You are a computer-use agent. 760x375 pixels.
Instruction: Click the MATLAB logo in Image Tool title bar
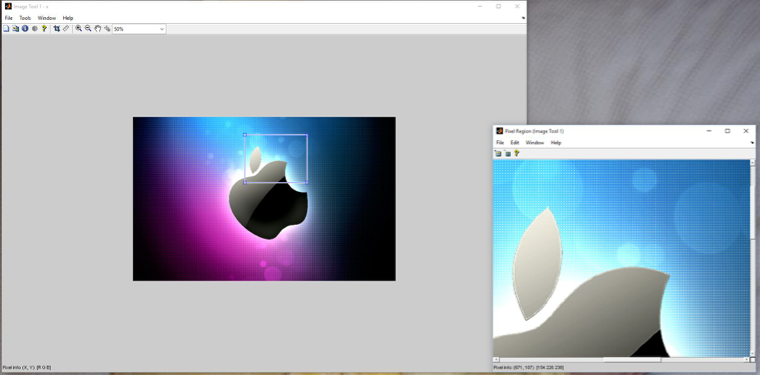8,6
